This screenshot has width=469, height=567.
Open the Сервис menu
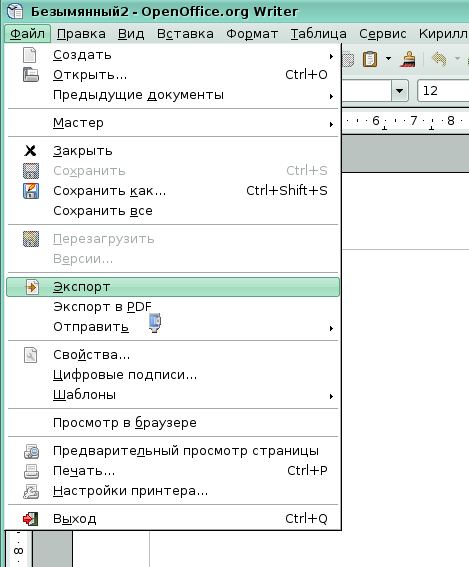(383, 34)
